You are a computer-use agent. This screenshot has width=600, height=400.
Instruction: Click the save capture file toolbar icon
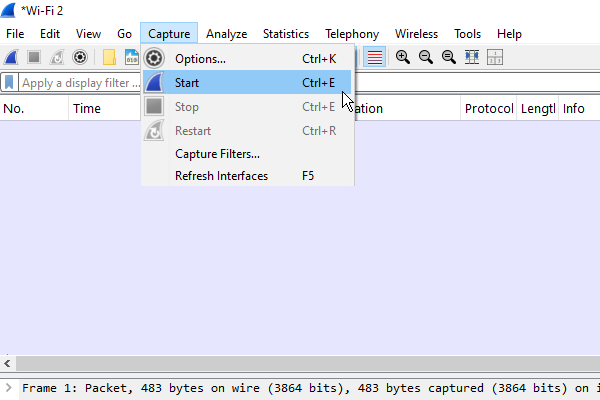click(132, 57)
